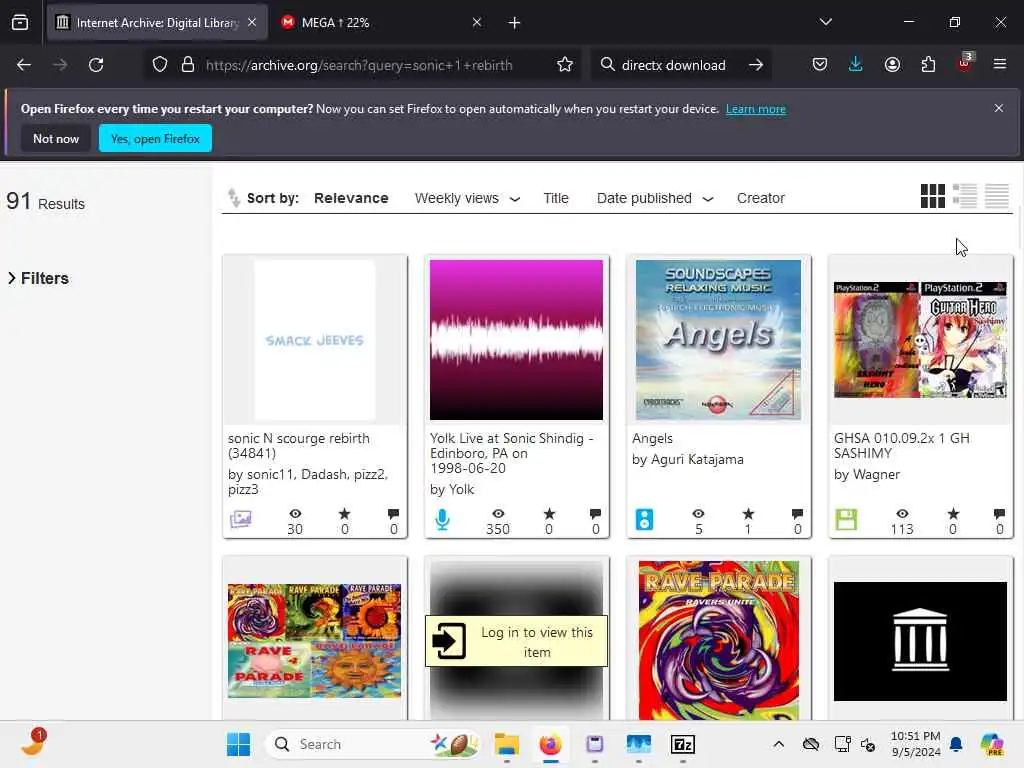Click the pink waveform audio thumbnail
This screenshot has height=768, width=1024.
pyautogui.click(x=517, y=340)
